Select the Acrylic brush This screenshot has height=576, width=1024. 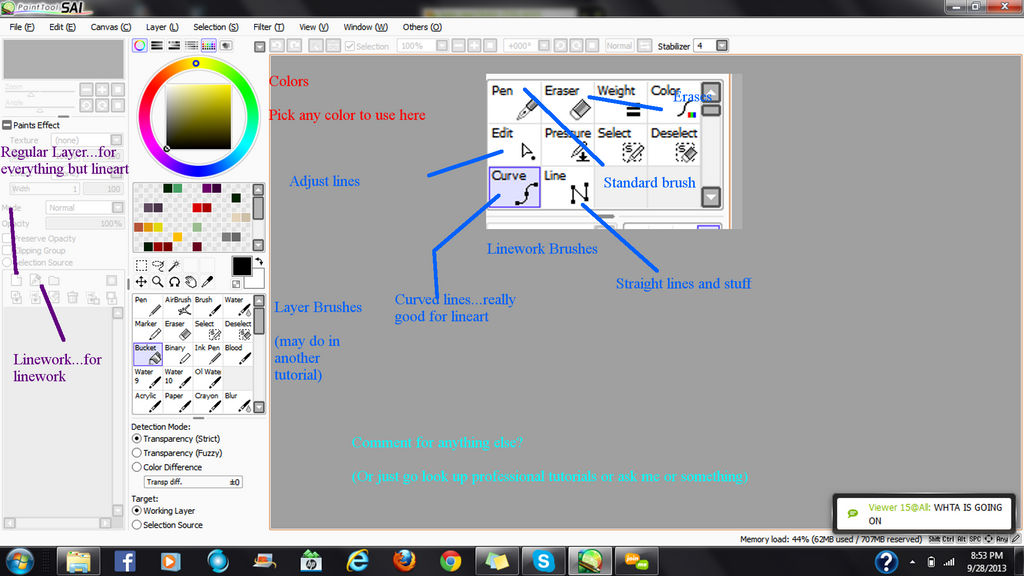coord(148,402)
